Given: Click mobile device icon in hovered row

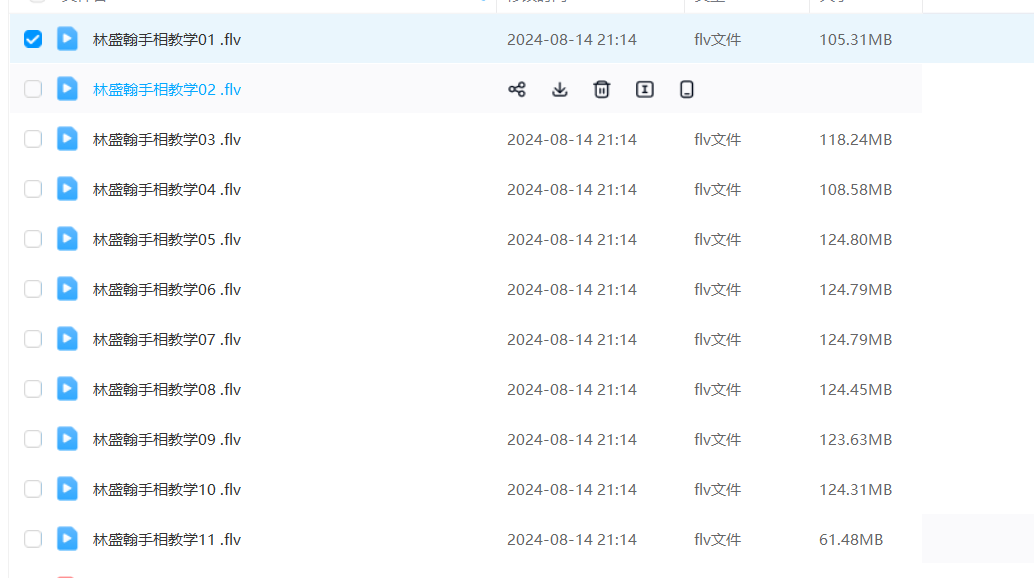Looking at the screenshot, I should [687, 89].
